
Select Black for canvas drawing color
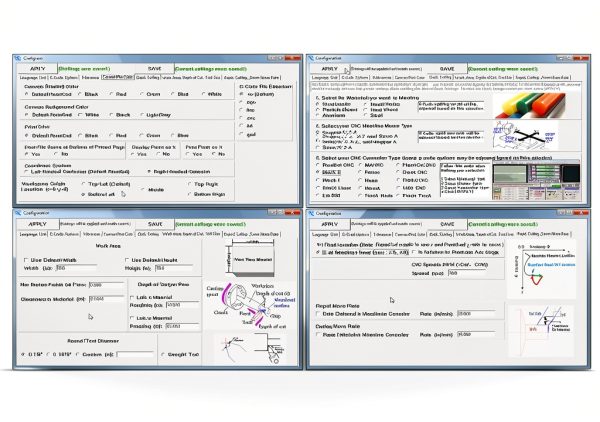click(x=88, y=94)
